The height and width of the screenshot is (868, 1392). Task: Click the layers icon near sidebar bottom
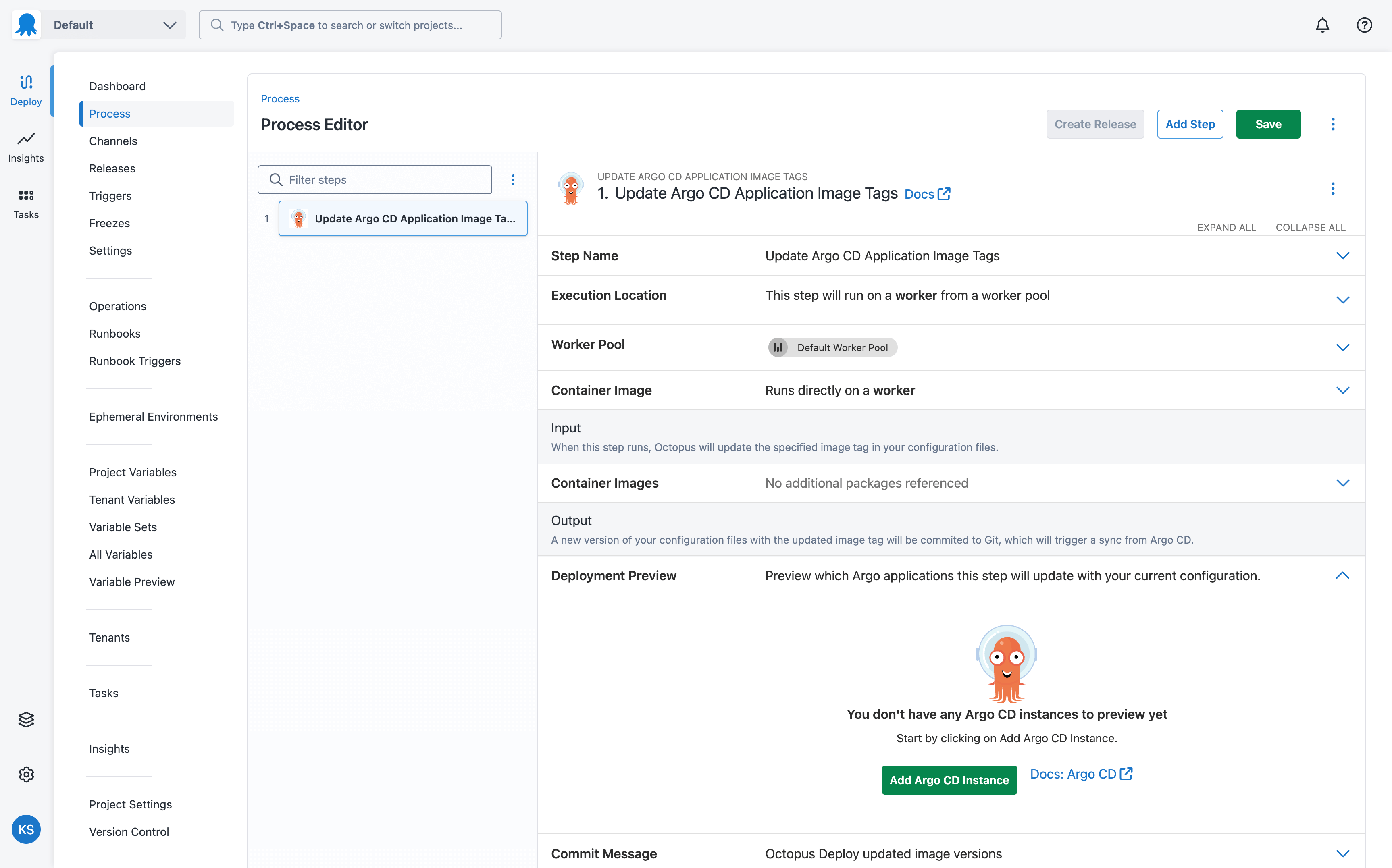pos(26,719)
